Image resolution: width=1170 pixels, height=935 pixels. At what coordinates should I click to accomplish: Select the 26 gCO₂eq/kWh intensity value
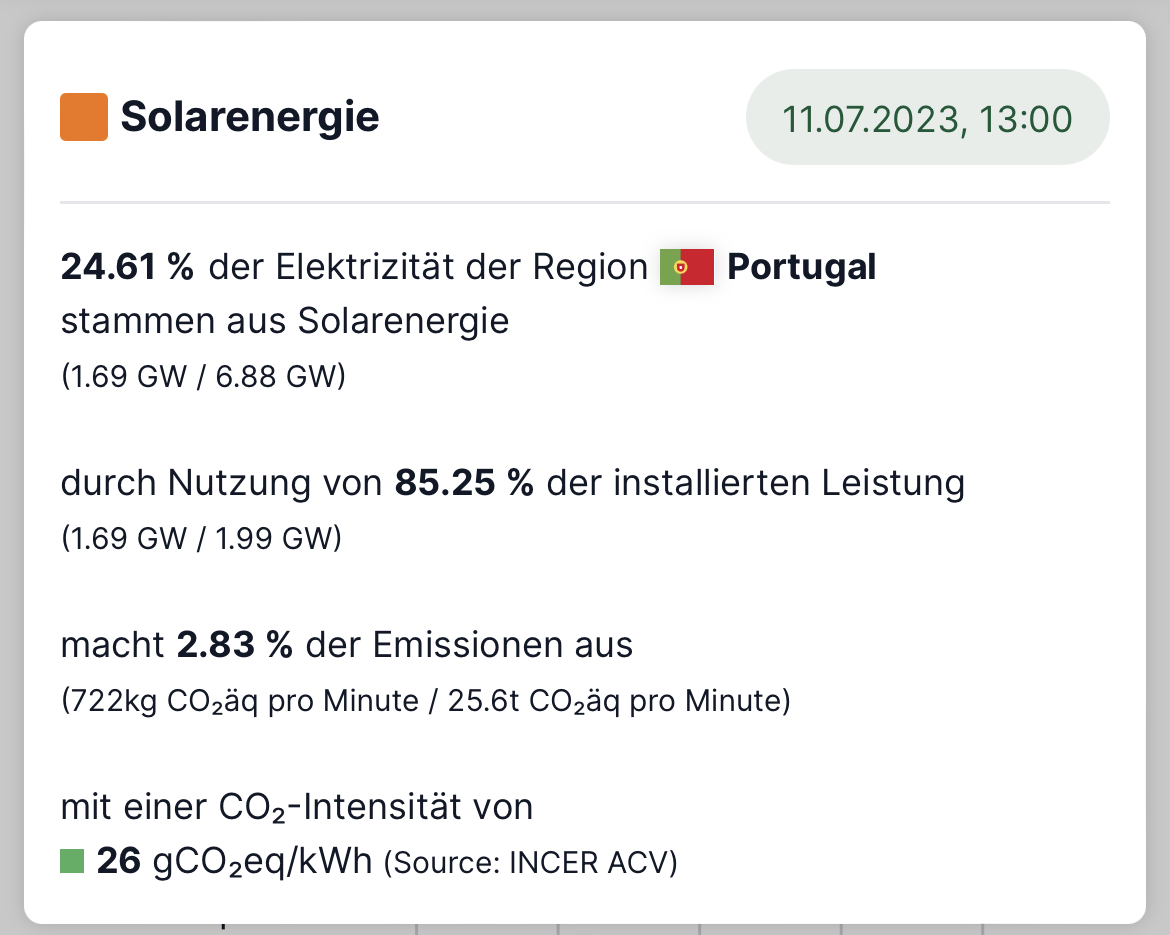coord(234,861)
